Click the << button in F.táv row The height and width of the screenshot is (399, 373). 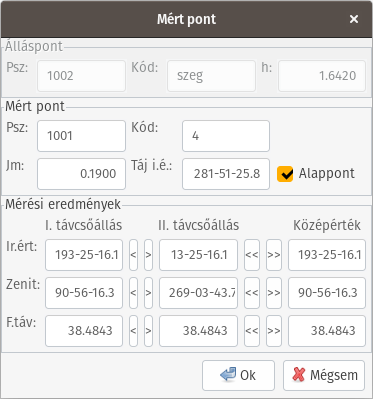point(252,331)
